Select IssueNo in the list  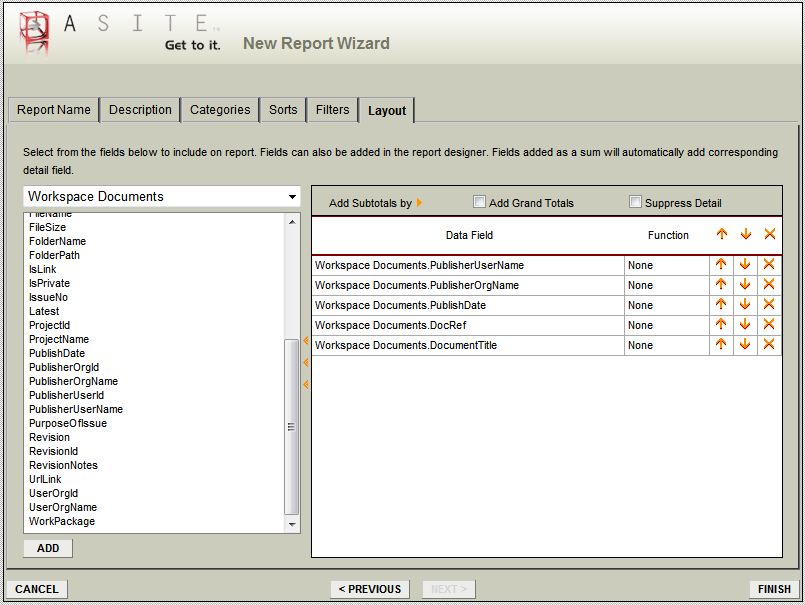(x=48, y=297)
